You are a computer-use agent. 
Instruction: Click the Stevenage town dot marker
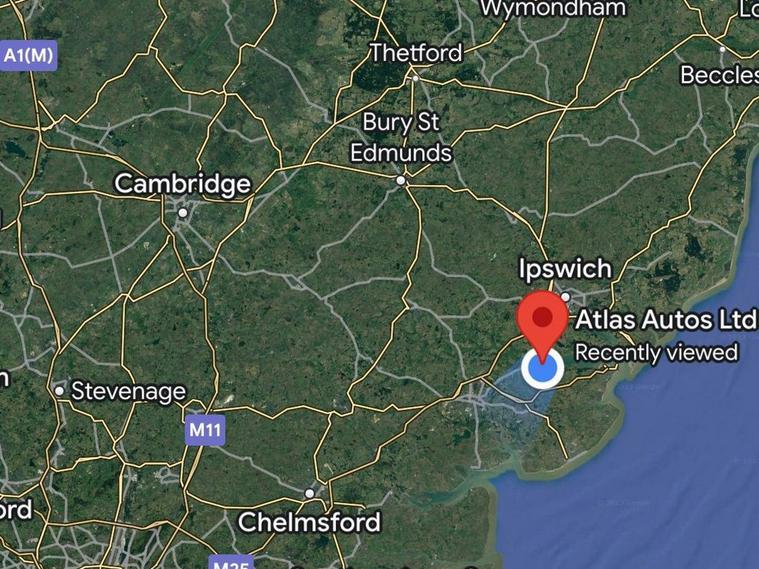pyautogui.click(x=59, y=390)
